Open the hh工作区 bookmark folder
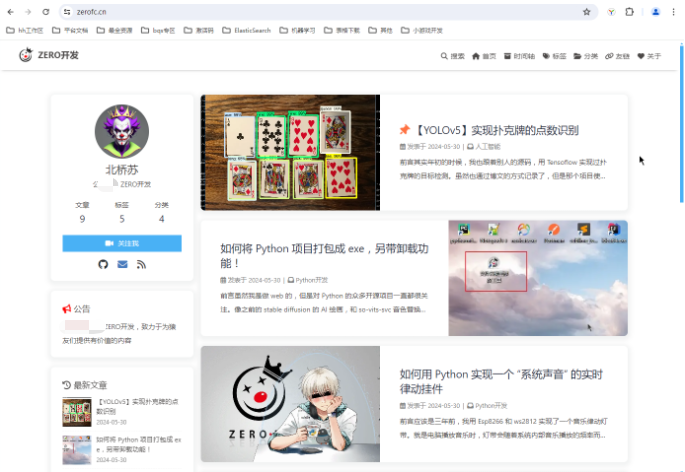Image resolution: width=685 pixels, height=472 pixels. click(x=24, y=30)
